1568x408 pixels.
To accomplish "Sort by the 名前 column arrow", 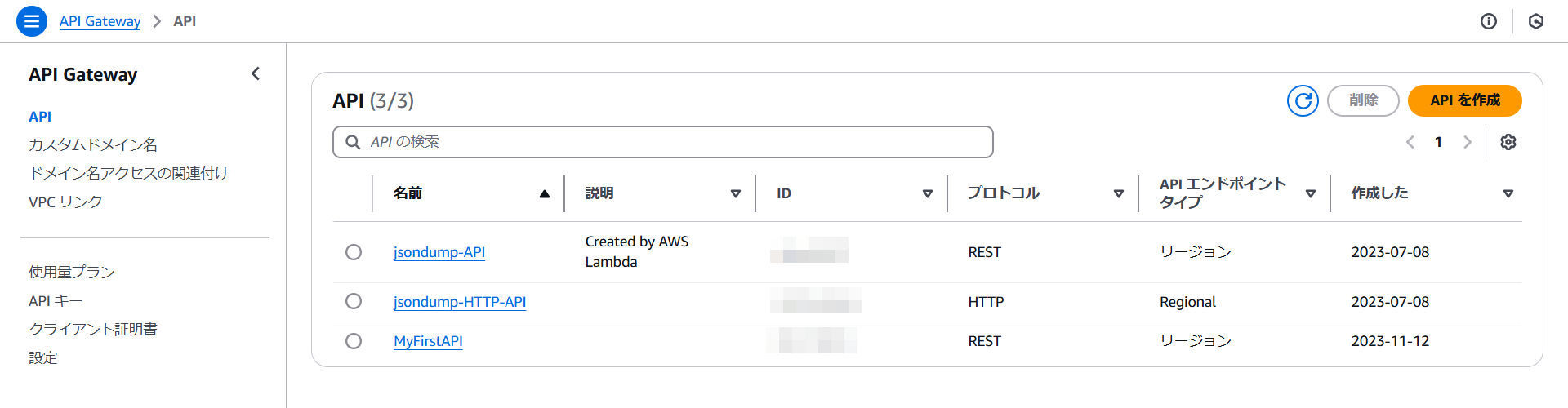I will tap(545, 194).
